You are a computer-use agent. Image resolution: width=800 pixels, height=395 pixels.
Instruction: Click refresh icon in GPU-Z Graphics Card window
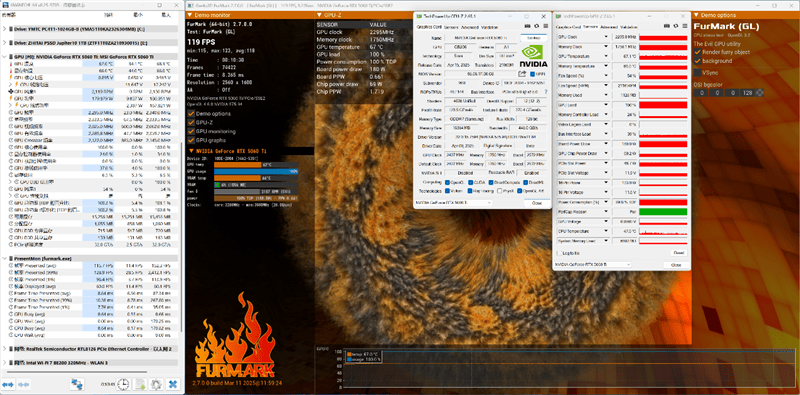pyautogui.click(x=536, y=27)
